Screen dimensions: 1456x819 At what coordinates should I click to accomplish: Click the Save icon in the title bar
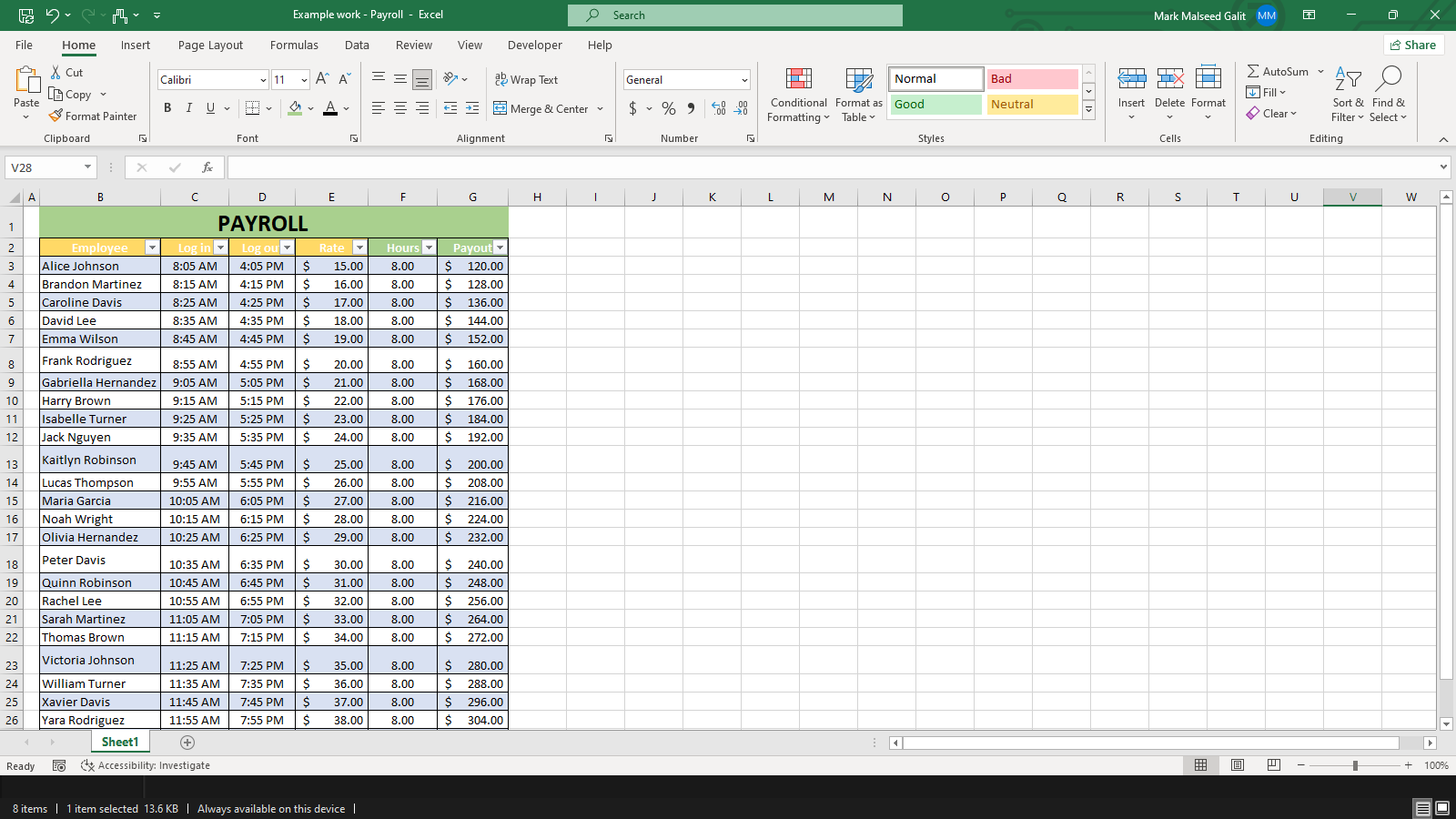(x=26, y=15)
